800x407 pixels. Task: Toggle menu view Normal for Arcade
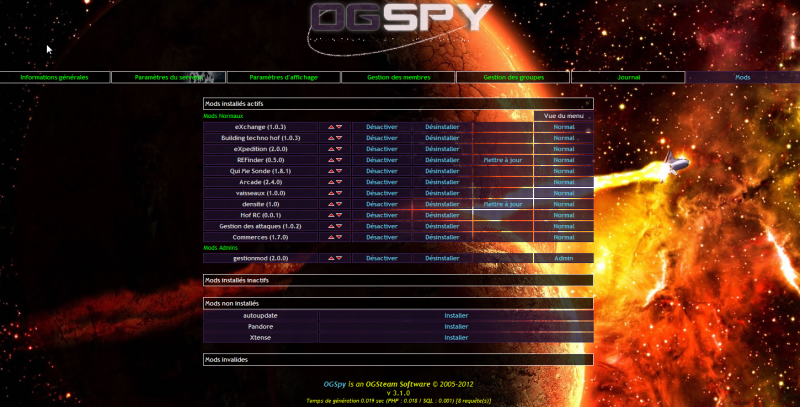(564, 182)
